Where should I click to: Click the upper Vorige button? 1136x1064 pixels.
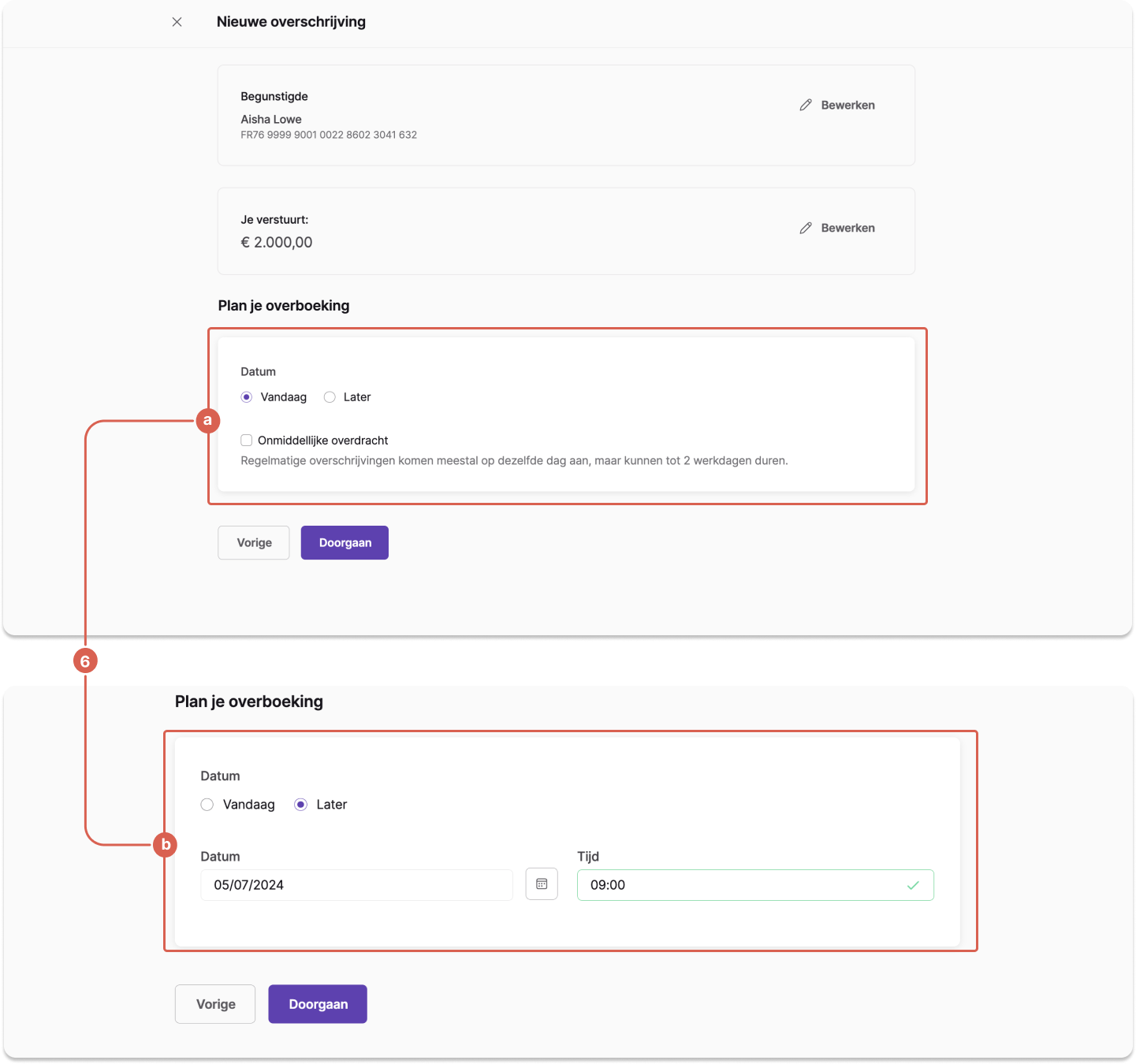pyautogui.click(x=254, y=543)
